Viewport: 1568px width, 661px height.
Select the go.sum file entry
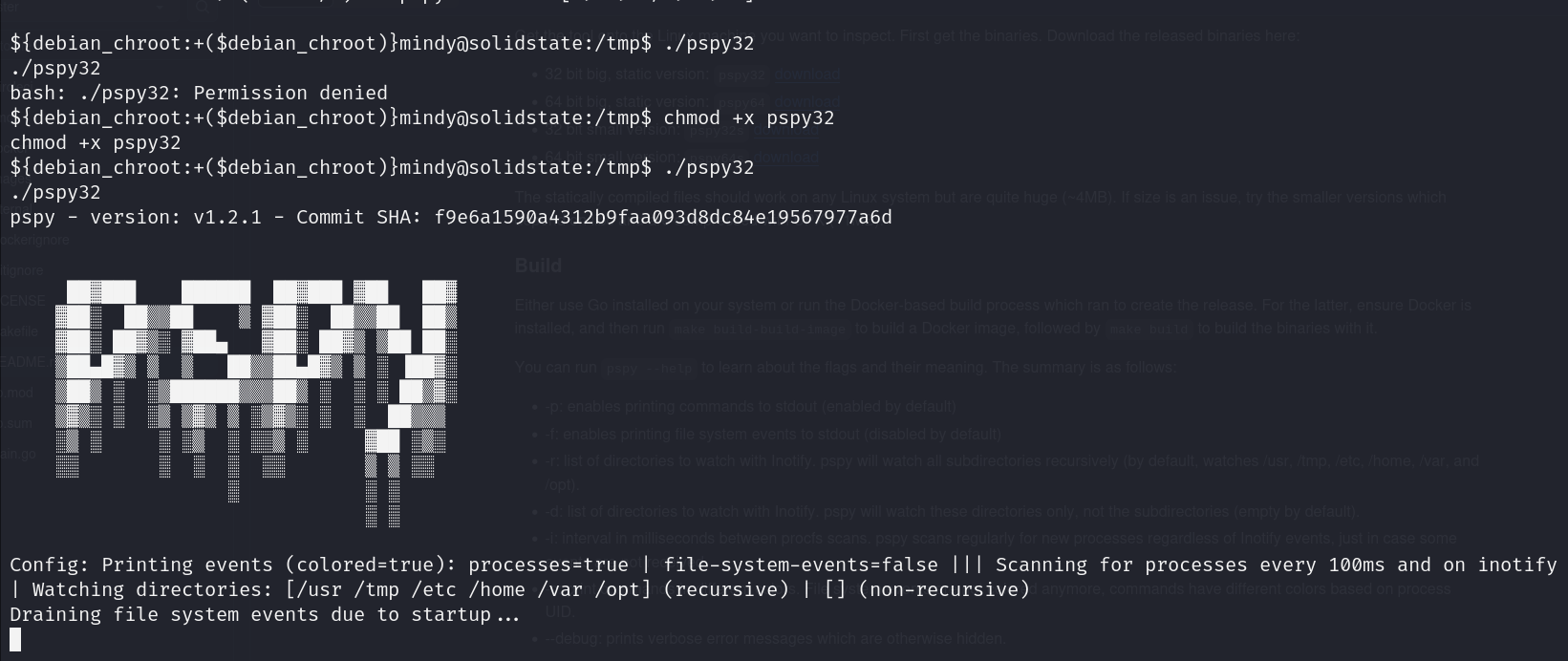[x=17, y=423]
